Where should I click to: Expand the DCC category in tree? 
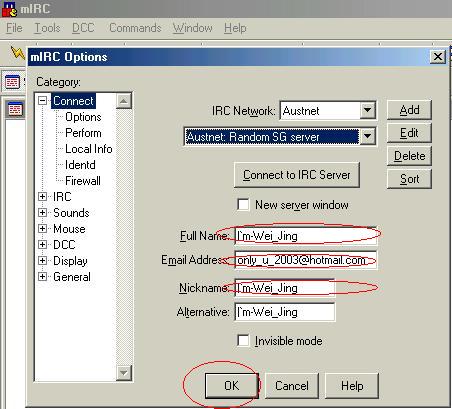tap(42, 244)
